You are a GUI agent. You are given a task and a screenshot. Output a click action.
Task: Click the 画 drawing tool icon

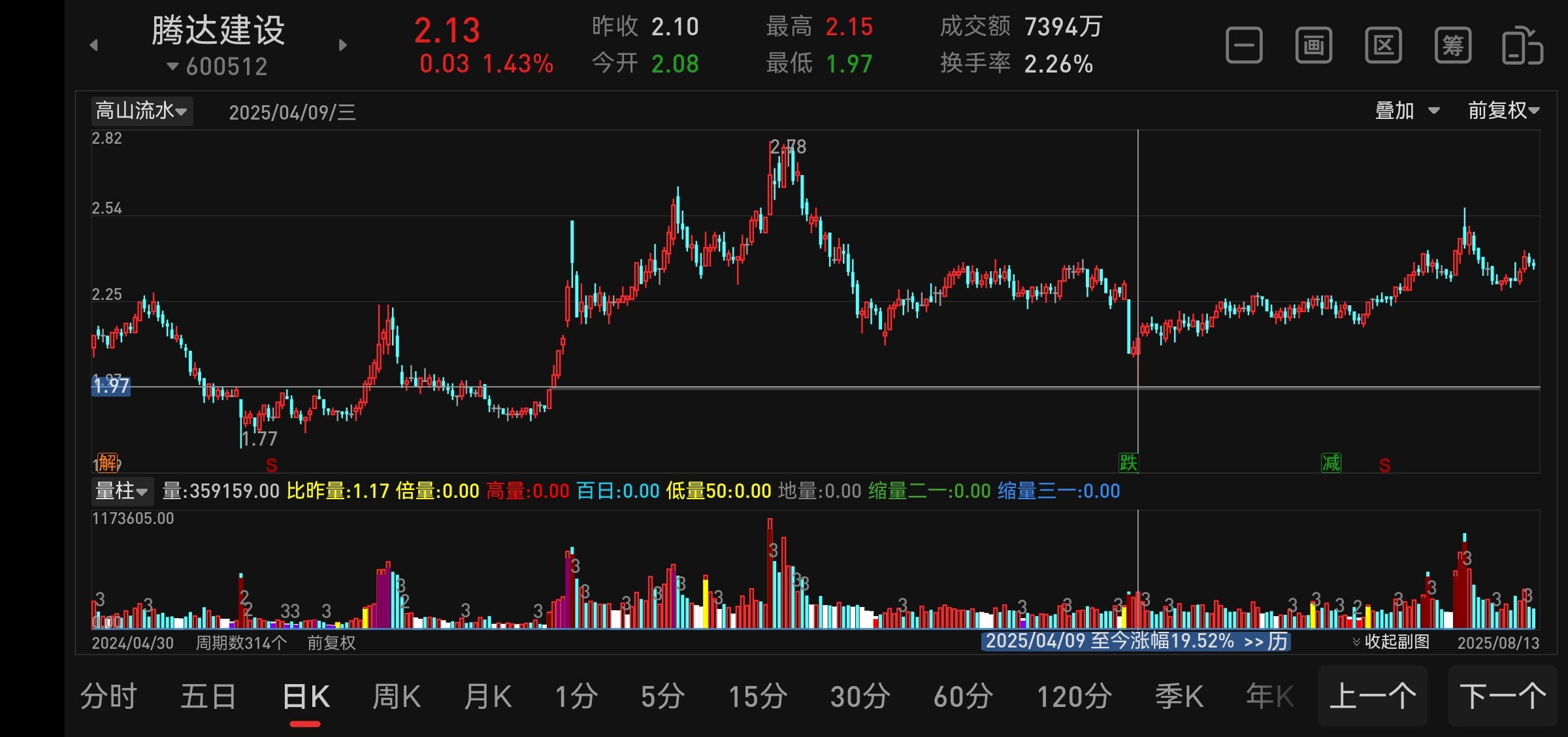(1313, 46)
